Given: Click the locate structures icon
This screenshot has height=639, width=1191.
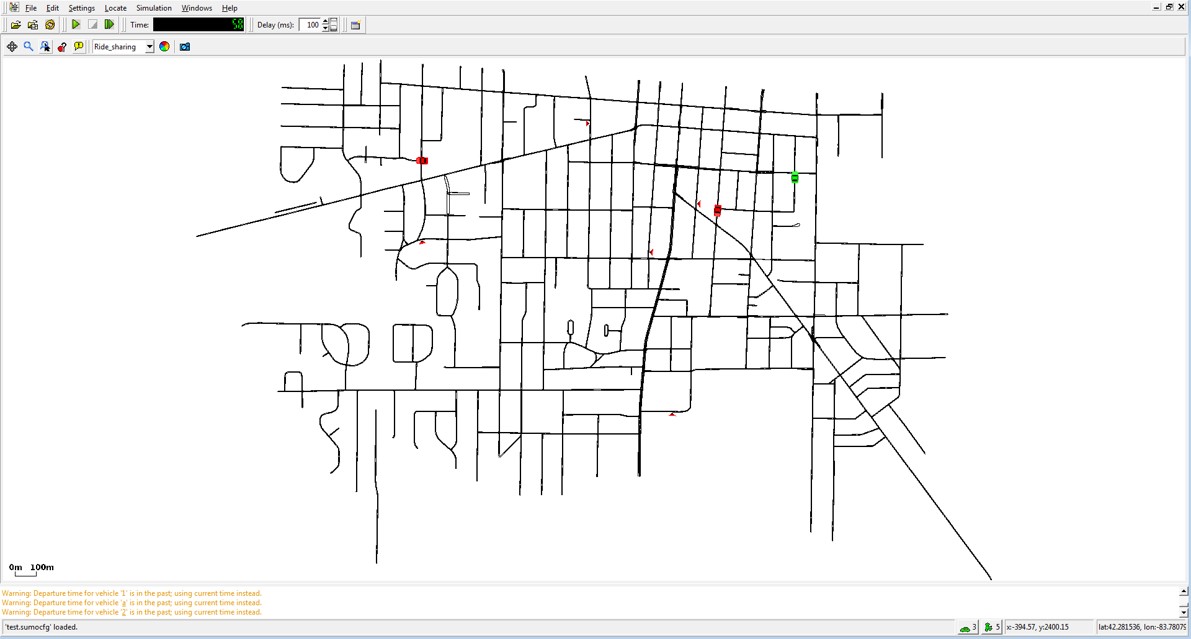Looking at the screenshot, I should pyautogui.click(x=62, y=46).
